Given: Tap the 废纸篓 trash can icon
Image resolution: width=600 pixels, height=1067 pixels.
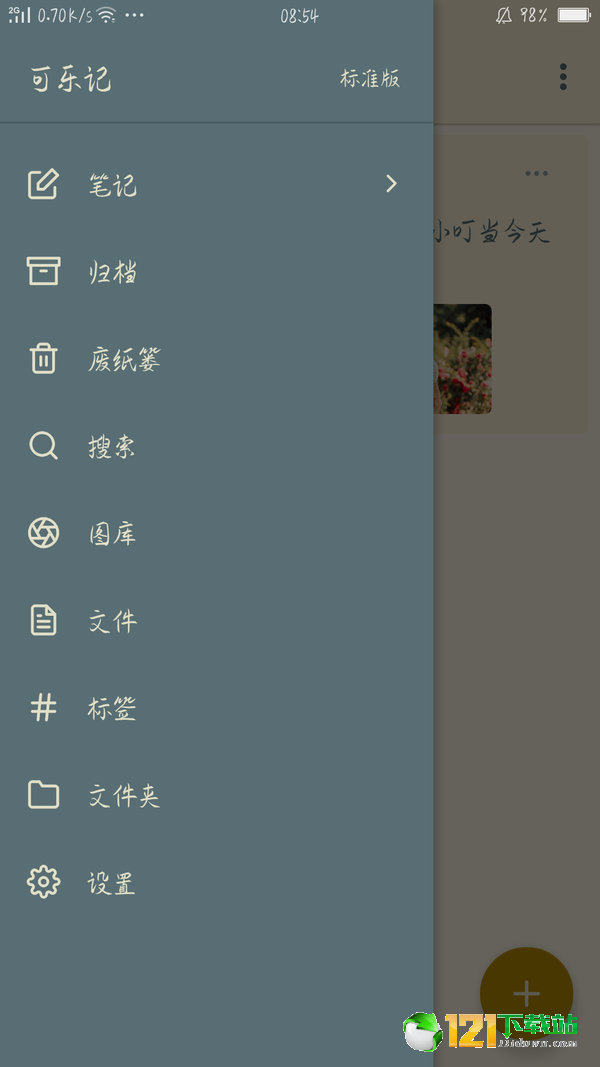Looking at the screenshot, I should pos(43,358).
